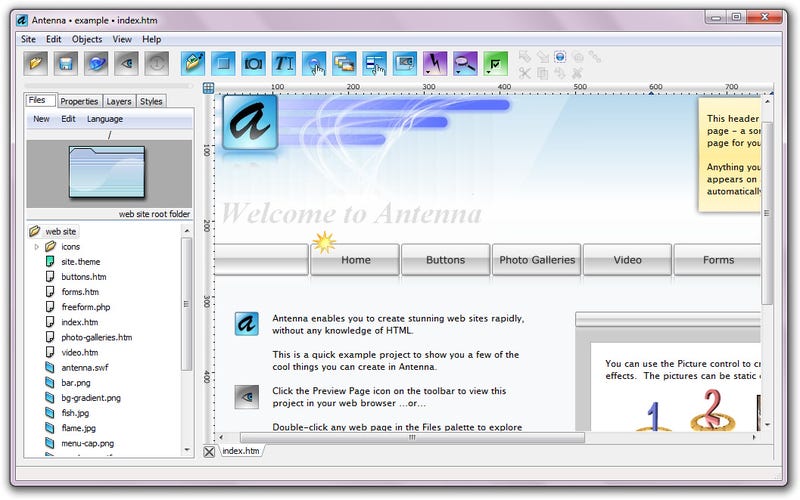Click the horizontal scrollbar thumb under canvas
This screenshot has width=800, height=500.
point(412,438)
